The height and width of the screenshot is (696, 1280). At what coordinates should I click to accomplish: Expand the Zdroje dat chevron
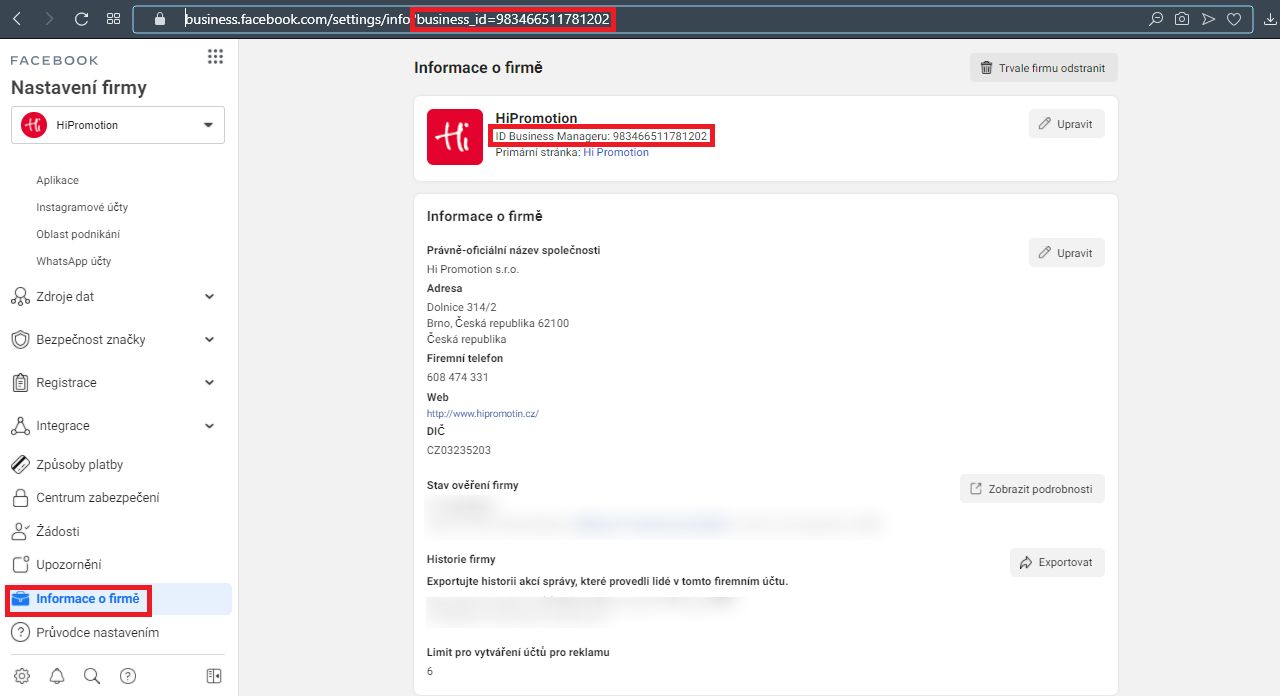(209, 297)
